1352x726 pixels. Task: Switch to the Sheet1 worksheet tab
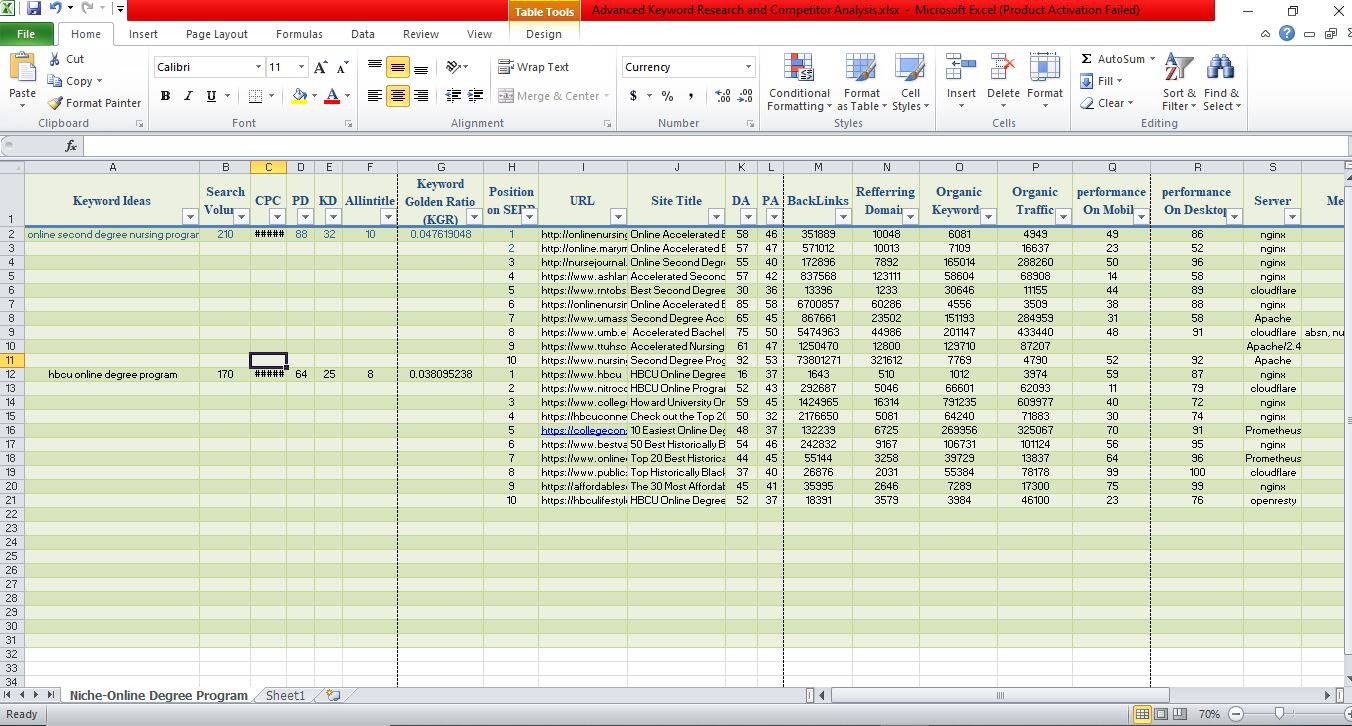coord(283,694)
